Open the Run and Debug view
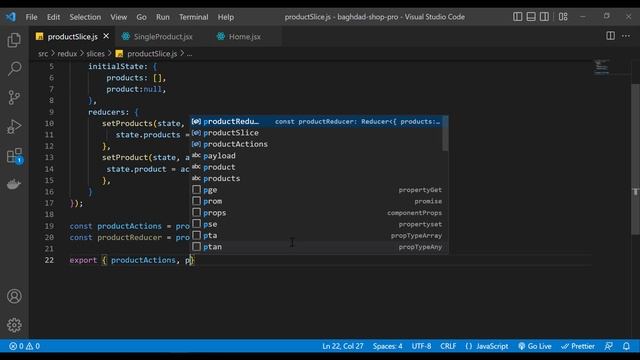Image resolution: width=640 pixels, height=360 pixels. [14, 127]
